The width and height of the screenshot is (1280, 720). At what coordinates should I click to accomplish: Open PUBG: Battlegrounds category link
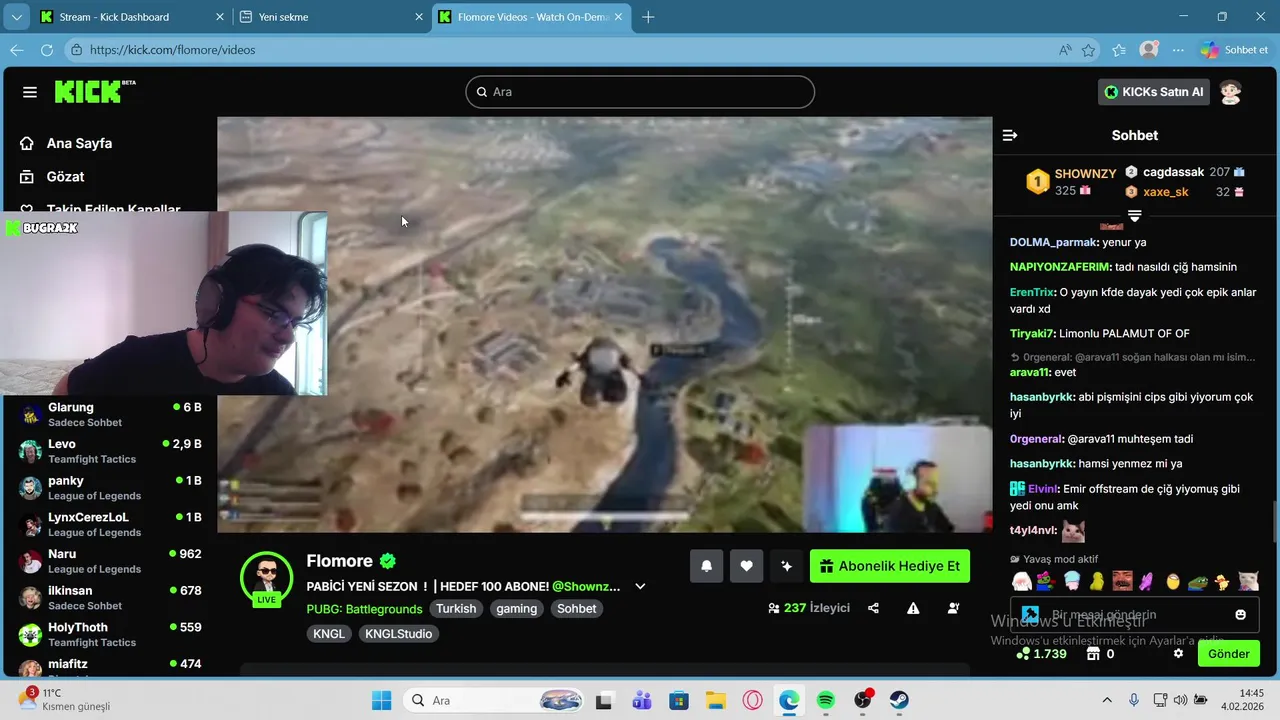click(365, 609)
